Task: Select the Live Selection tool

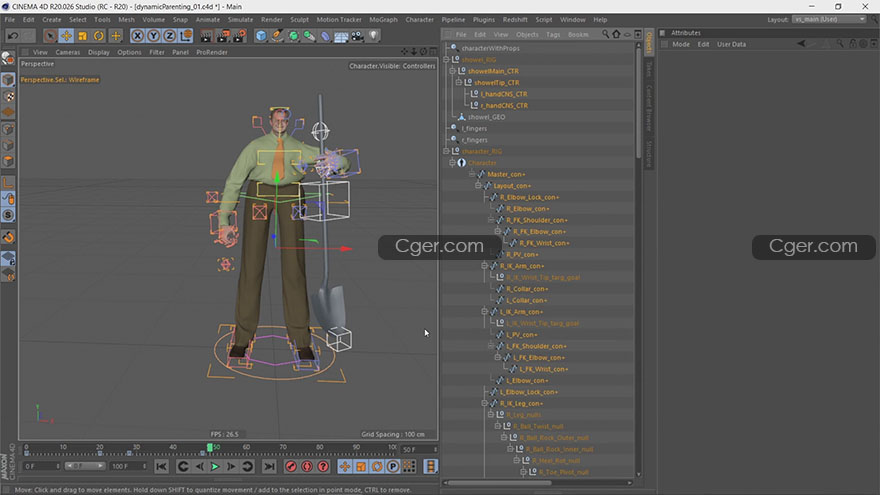Action: click(x=50, y=36)
